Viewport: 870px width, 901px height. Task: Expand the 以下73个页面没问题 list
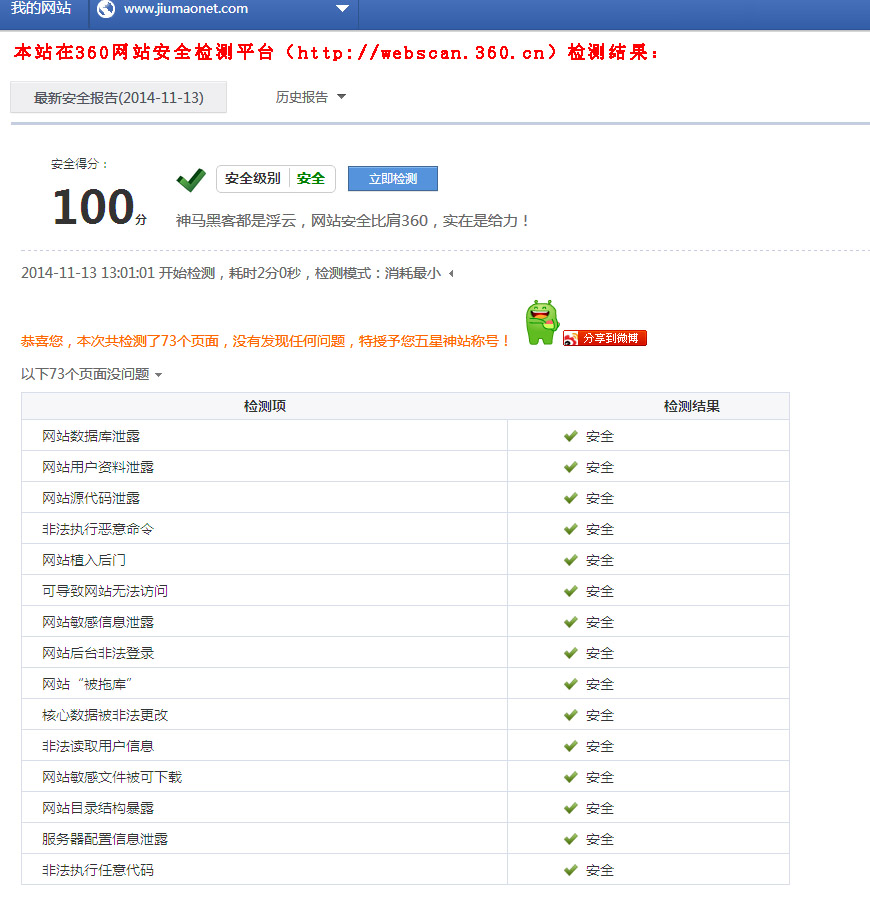[92, 374]
